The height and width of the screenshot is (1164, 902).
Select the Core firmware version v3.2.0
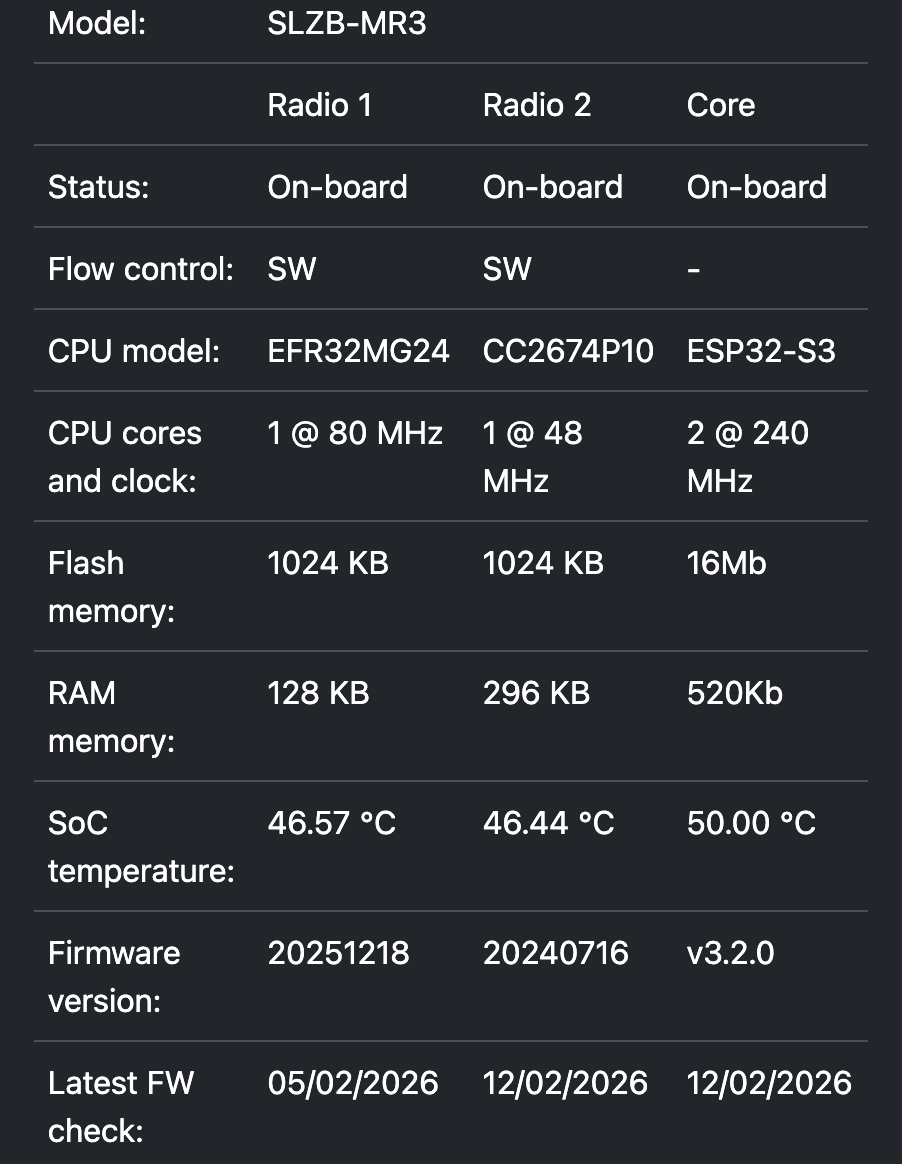730,953
